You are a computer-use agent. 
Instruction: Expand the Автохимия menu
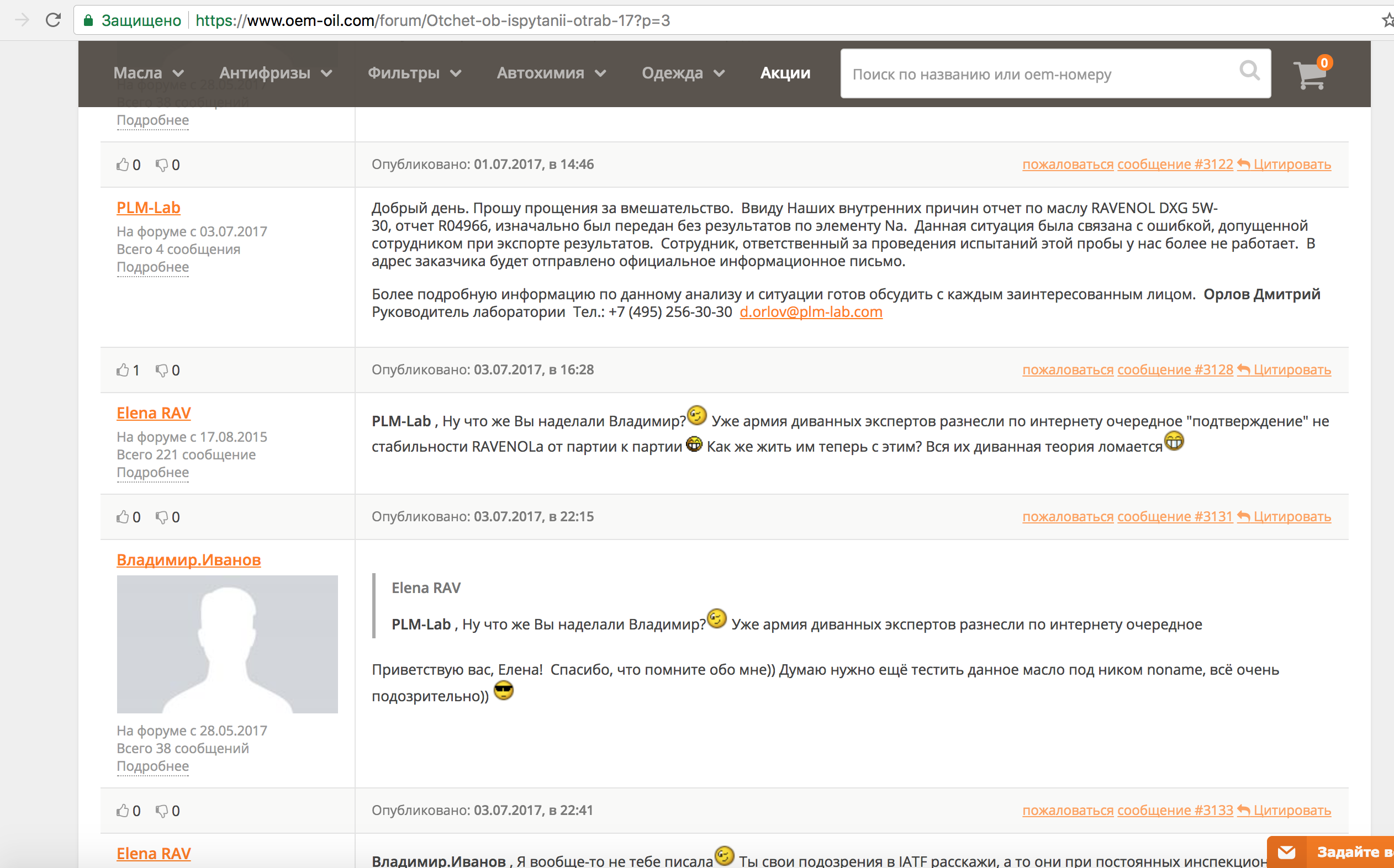551,73
